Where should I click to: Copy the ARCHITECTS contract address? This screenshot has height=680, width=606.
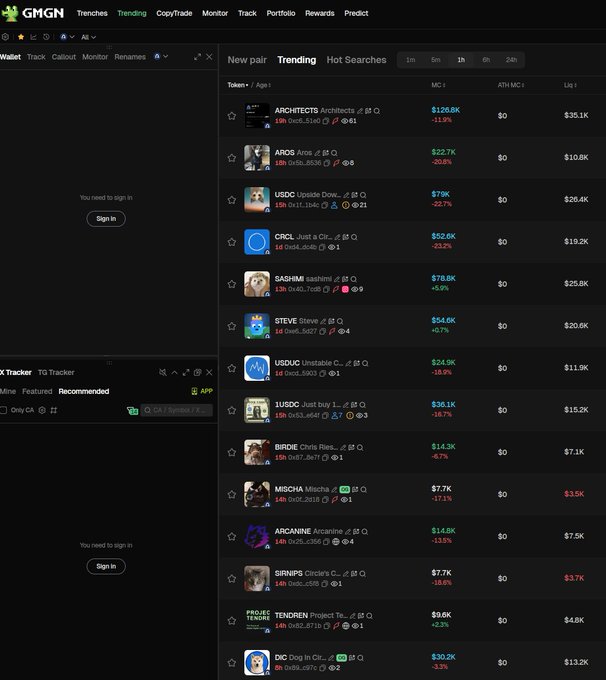click(325, 121)
